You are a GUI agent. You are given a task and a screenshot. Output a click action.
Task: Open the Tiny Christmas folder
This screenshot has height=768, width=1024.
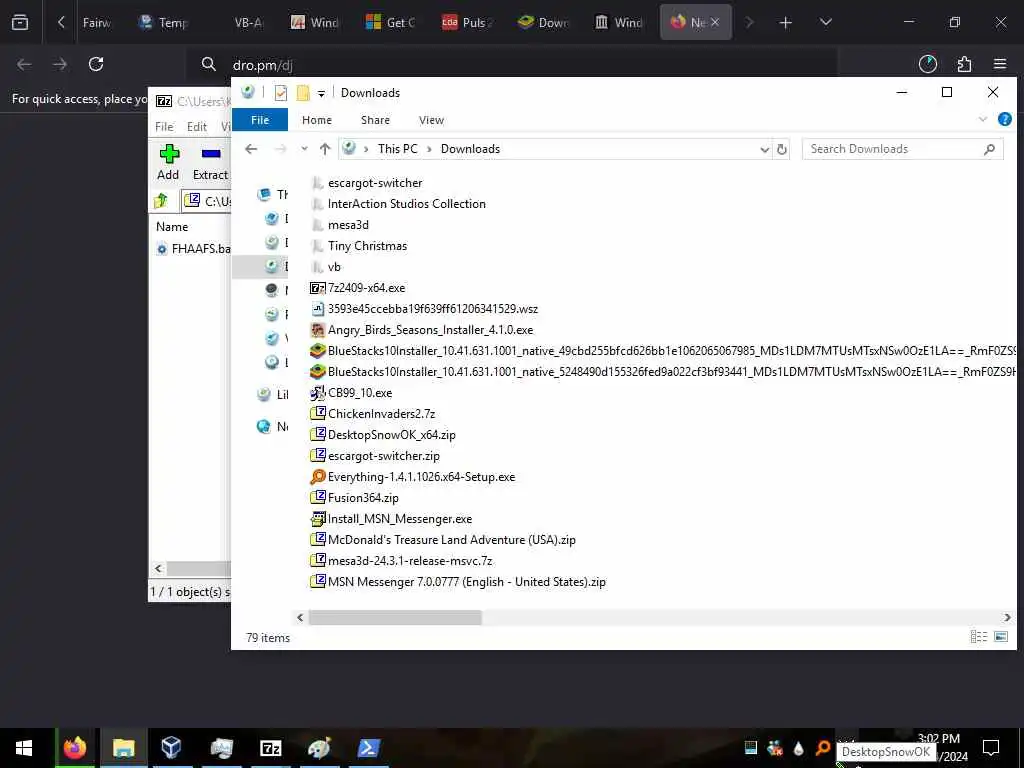coord(359,246)
